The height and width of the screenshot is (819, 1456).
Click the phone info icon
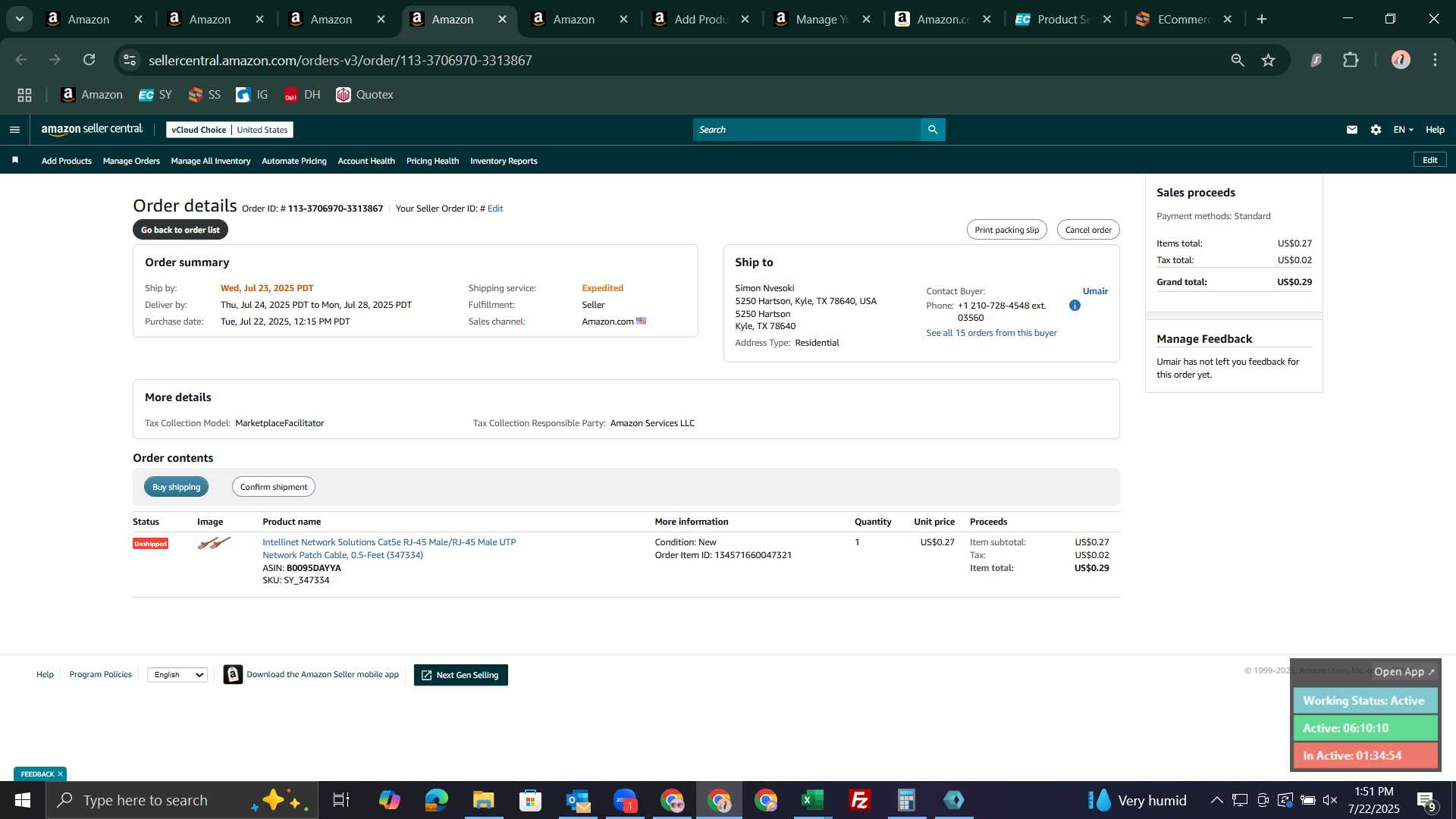pyautogui.click(x=1075, y=306)
